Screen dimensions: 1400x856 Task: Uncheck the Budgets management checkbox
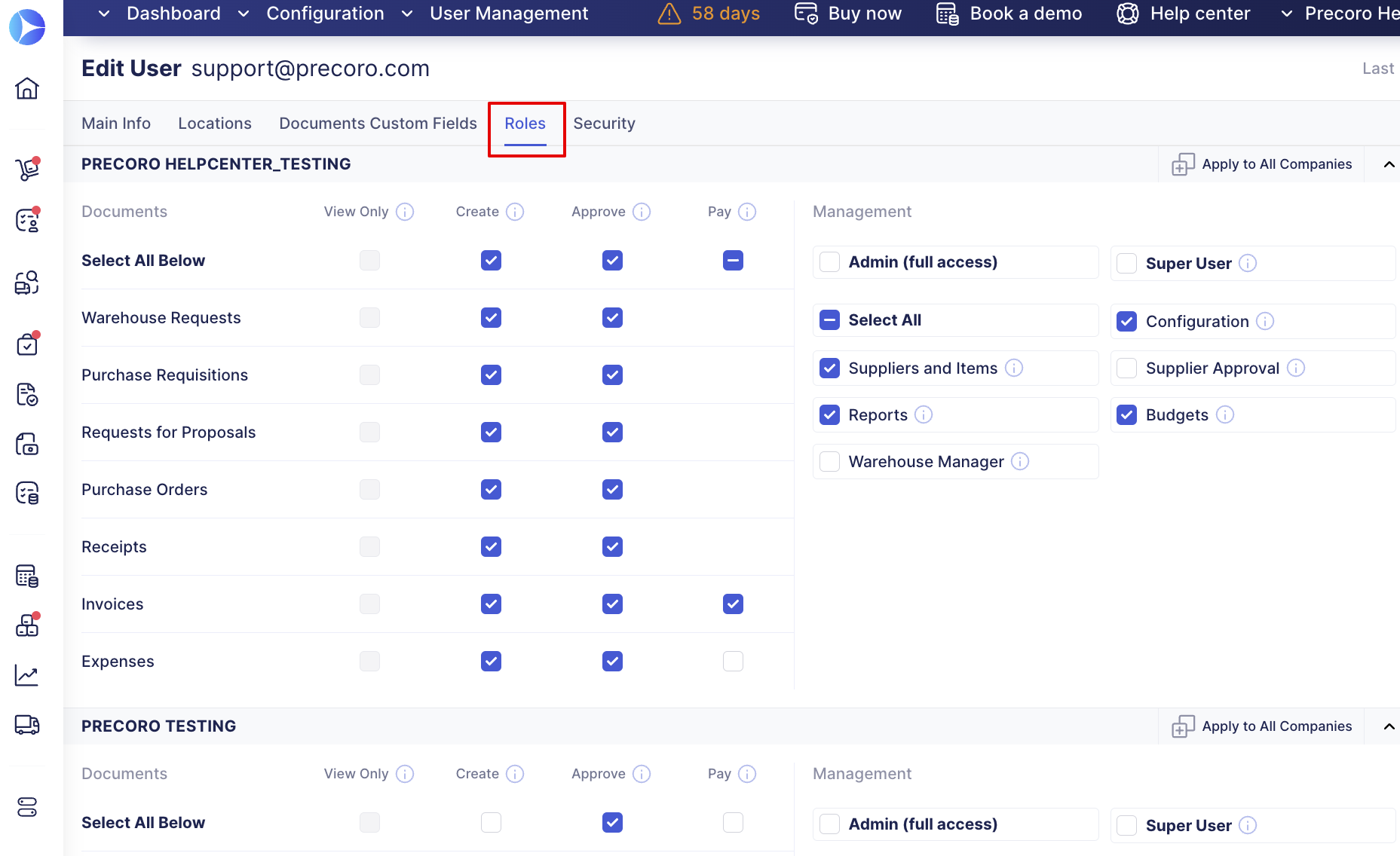(1126, 414)
